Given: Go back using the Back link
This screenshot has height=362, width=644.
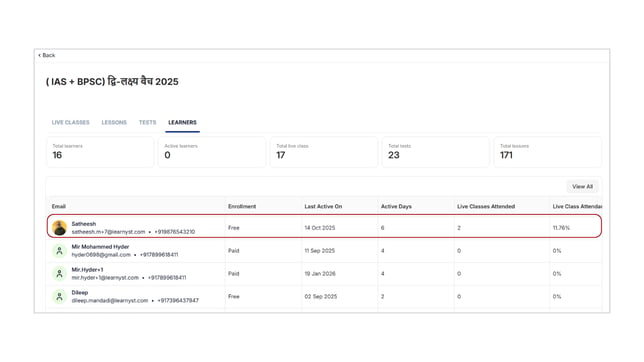Looking at the screenshot, I should pyautogui.click(x=47, y=55).
